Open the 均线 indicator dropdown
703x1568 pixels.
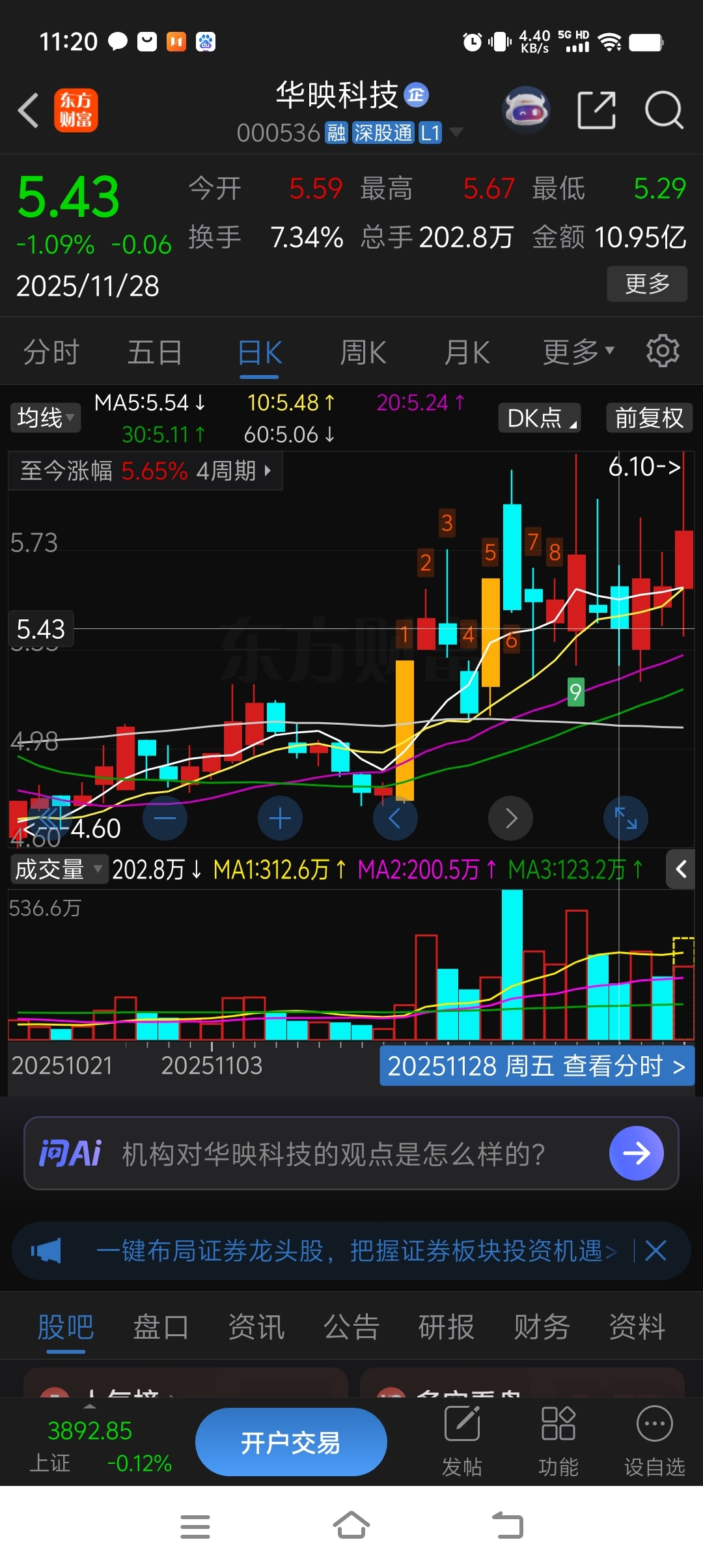(46, 417)
